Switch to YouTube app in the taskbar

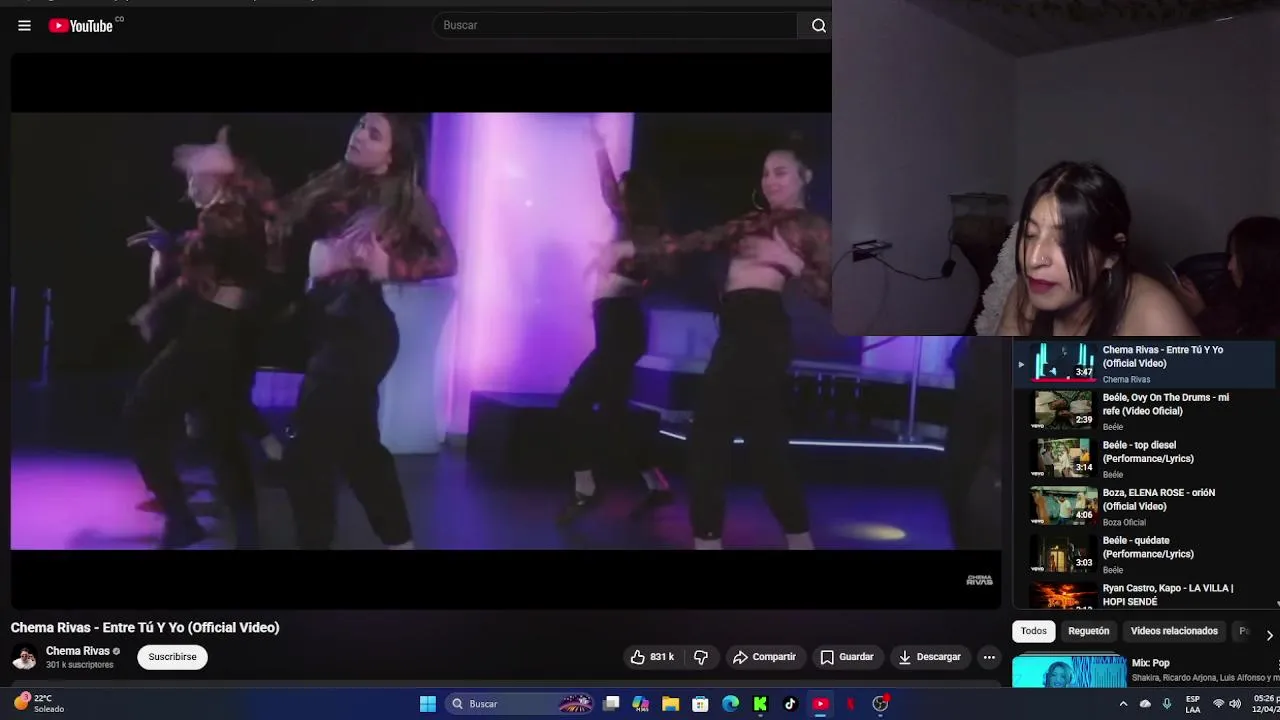820,704
